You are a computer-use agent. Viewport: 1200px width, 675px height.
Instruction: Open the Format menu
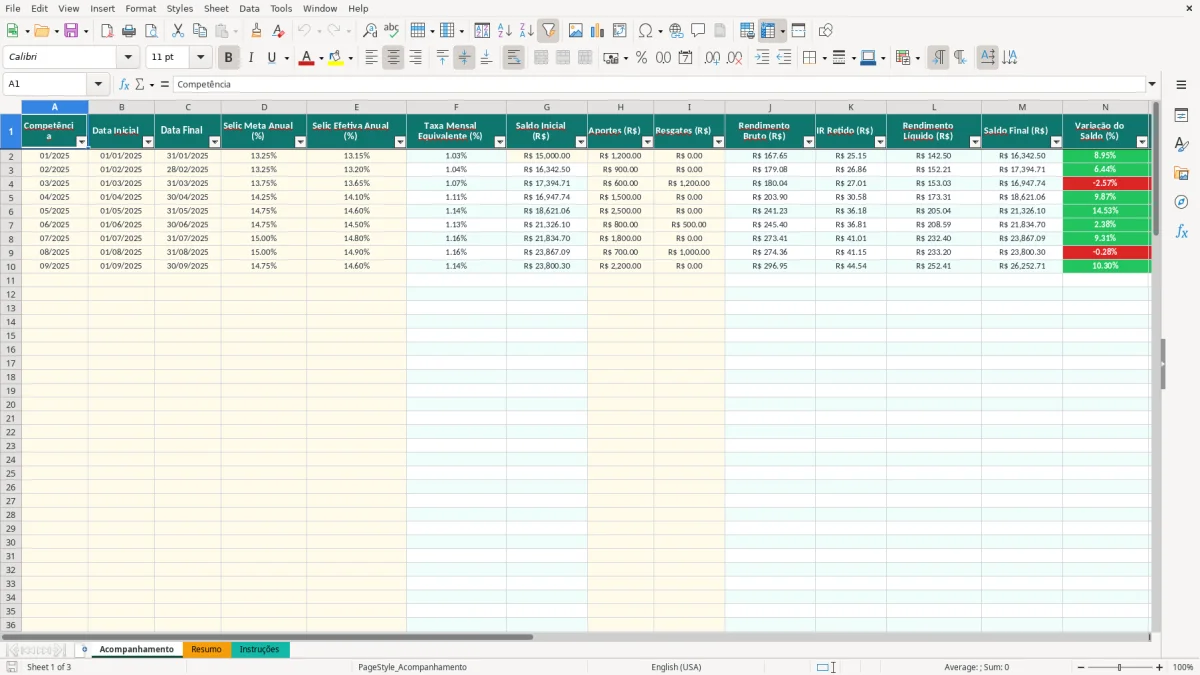(140, 8)
